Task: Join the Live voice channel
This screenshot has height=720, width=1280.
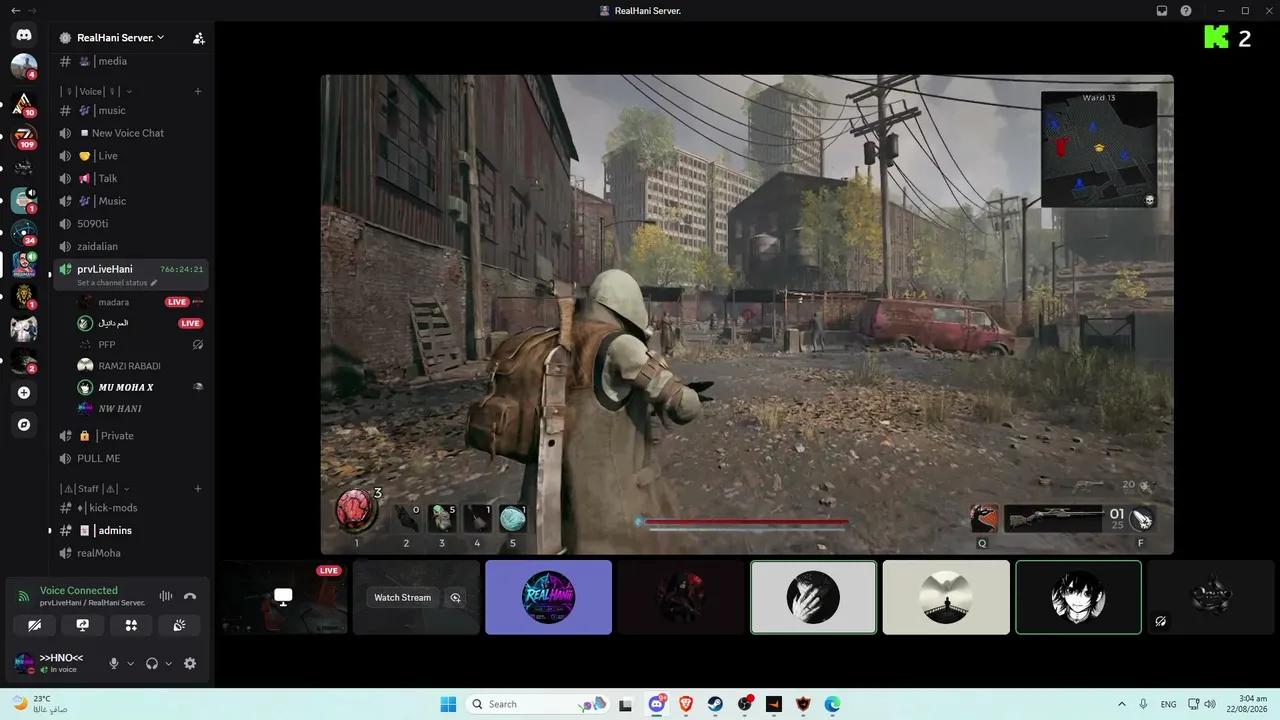Action: pyautogui.click(x=131, y=156)
